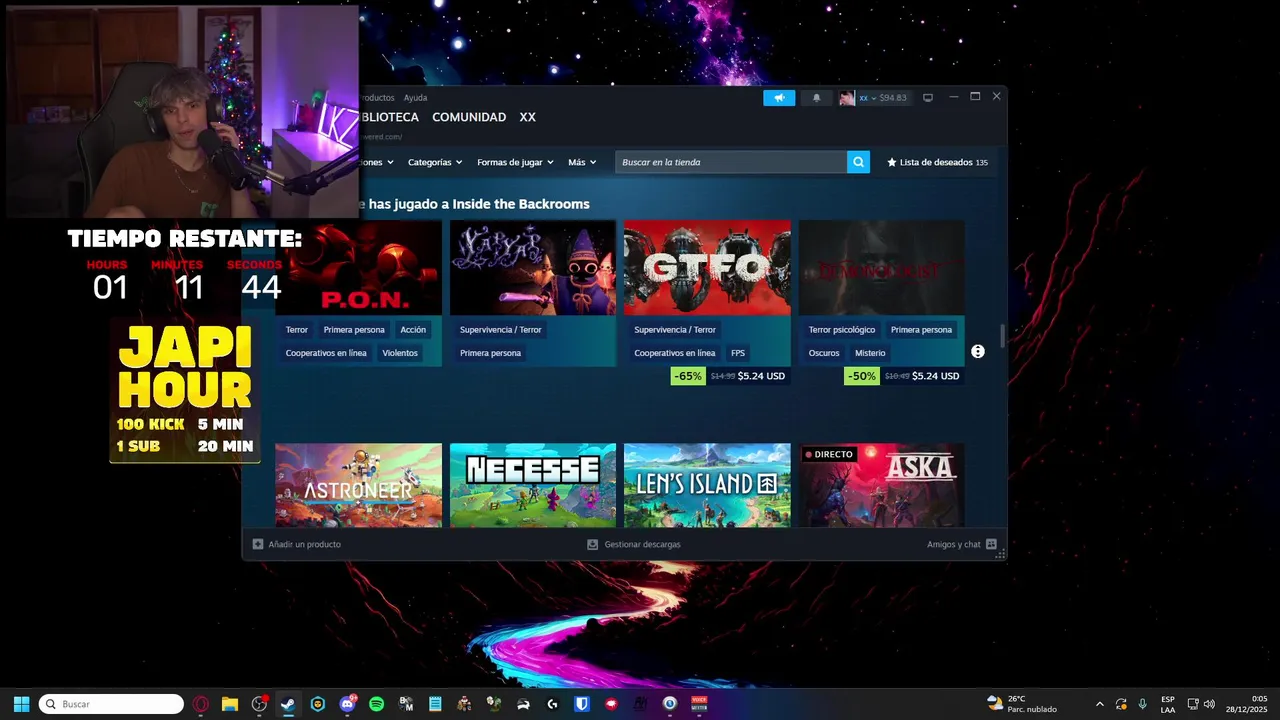Screen dimensions: 1280x720
Task: Click the Steam announcements megaphone button
Action: (x=779, y=98)
